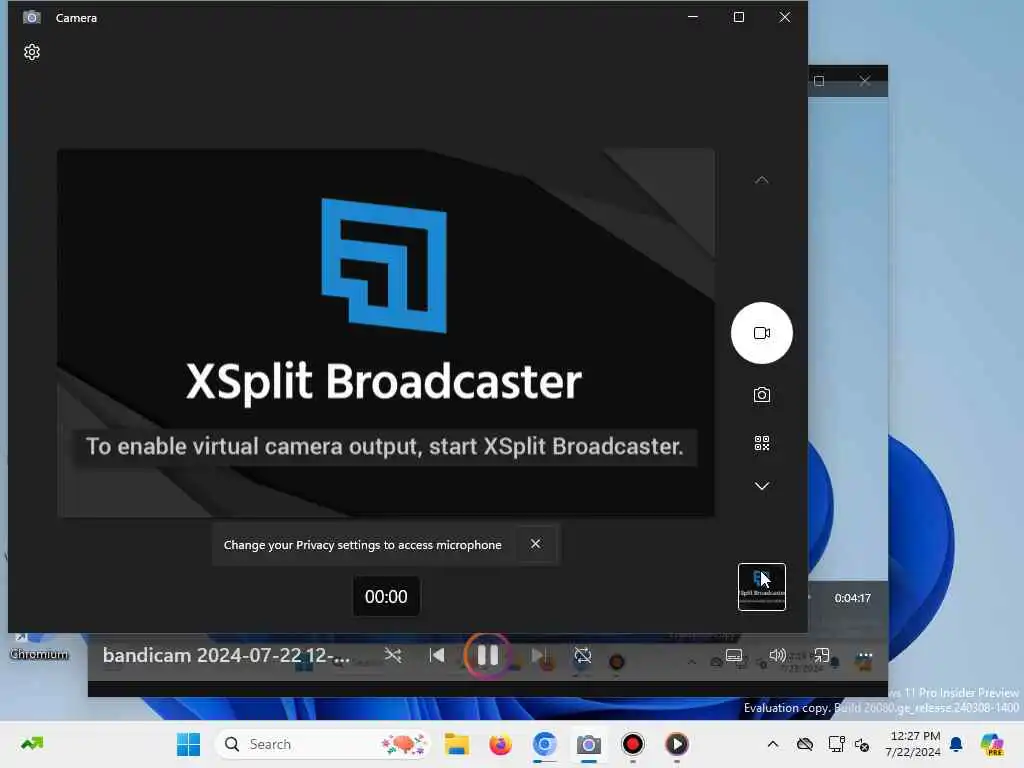
Task: Click the taskbar Search box
Action: pyautogui.click(x=323, y=744)
